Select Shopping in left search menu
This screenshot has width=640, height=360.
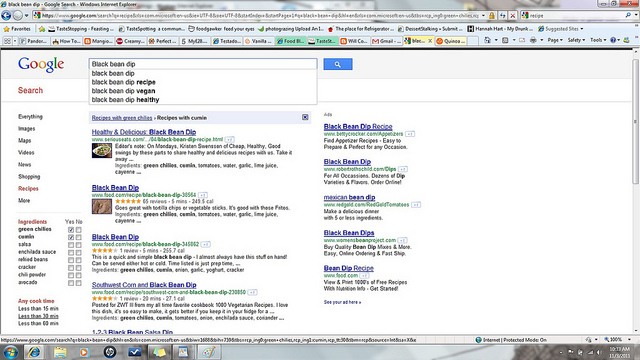click(29, 177)
